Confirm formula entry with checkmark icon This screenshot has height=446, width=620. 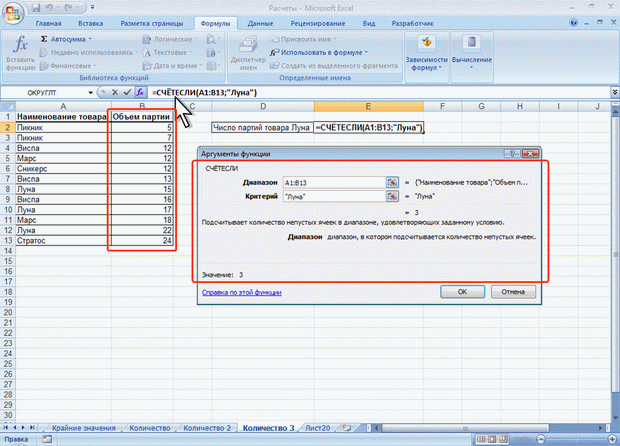pos(127,93)
